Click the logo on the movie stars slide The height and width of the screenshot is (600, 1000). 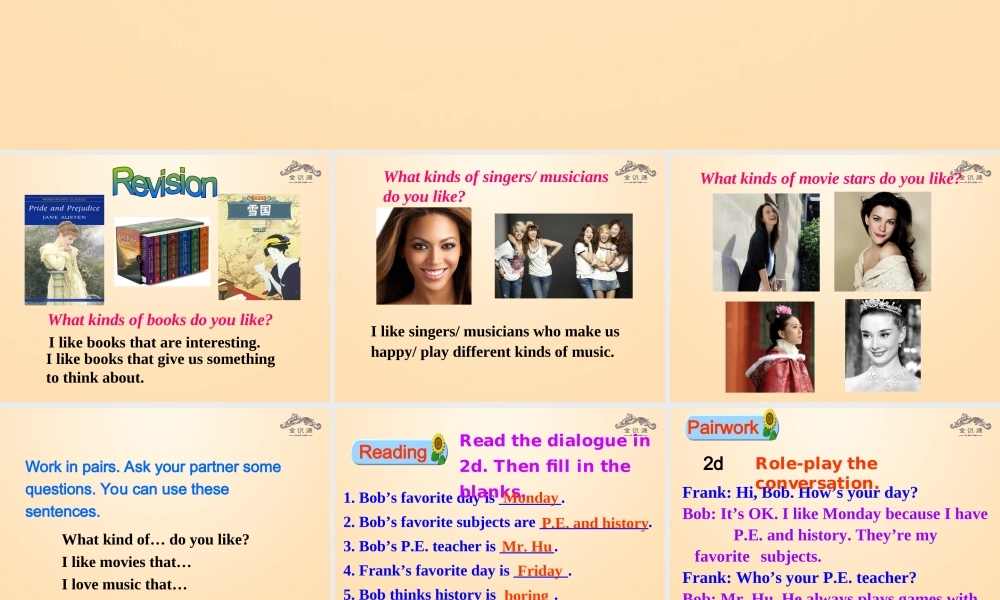970,171
